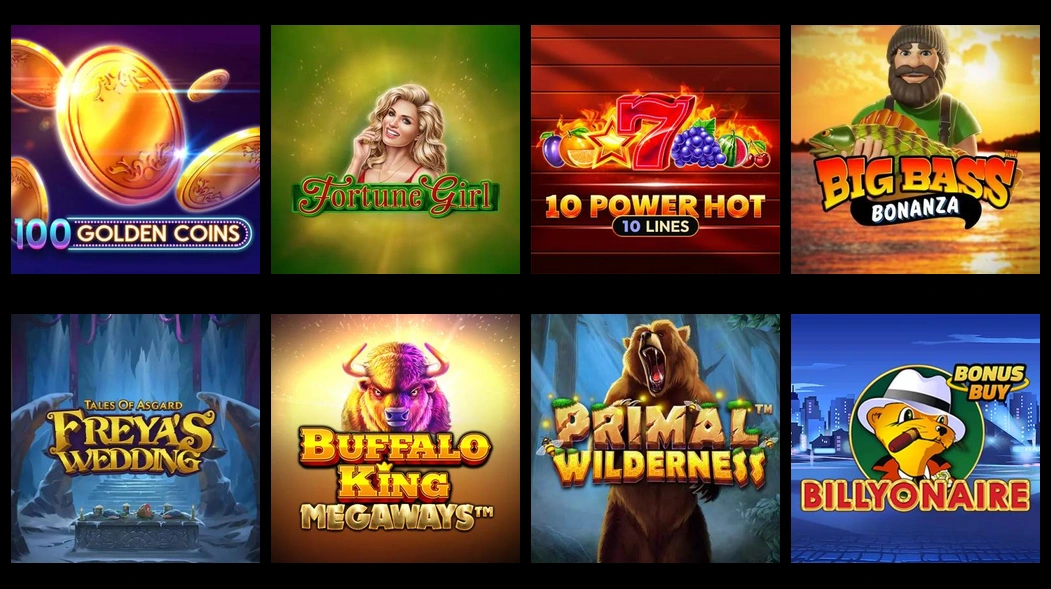Viewport: 1051px width, 589px height.
Task: Click the 10 Lines label badge
Action: [655, 226]
